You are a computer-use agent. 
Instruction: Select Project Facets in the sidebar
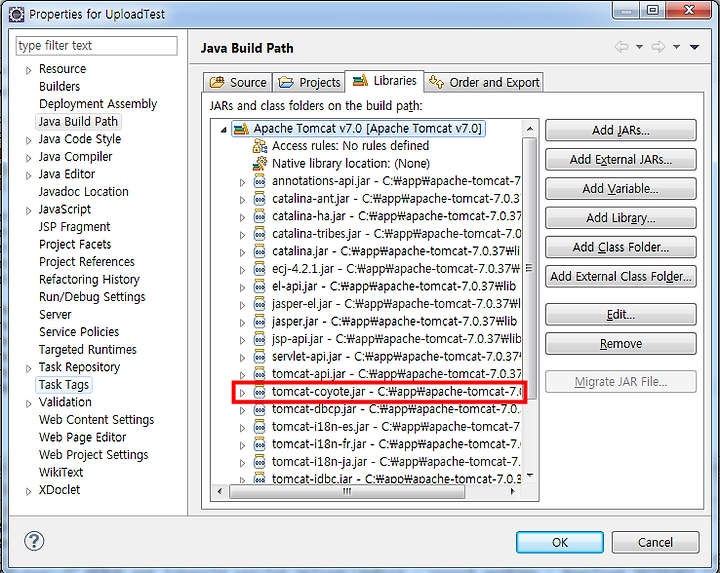[75, 244]
